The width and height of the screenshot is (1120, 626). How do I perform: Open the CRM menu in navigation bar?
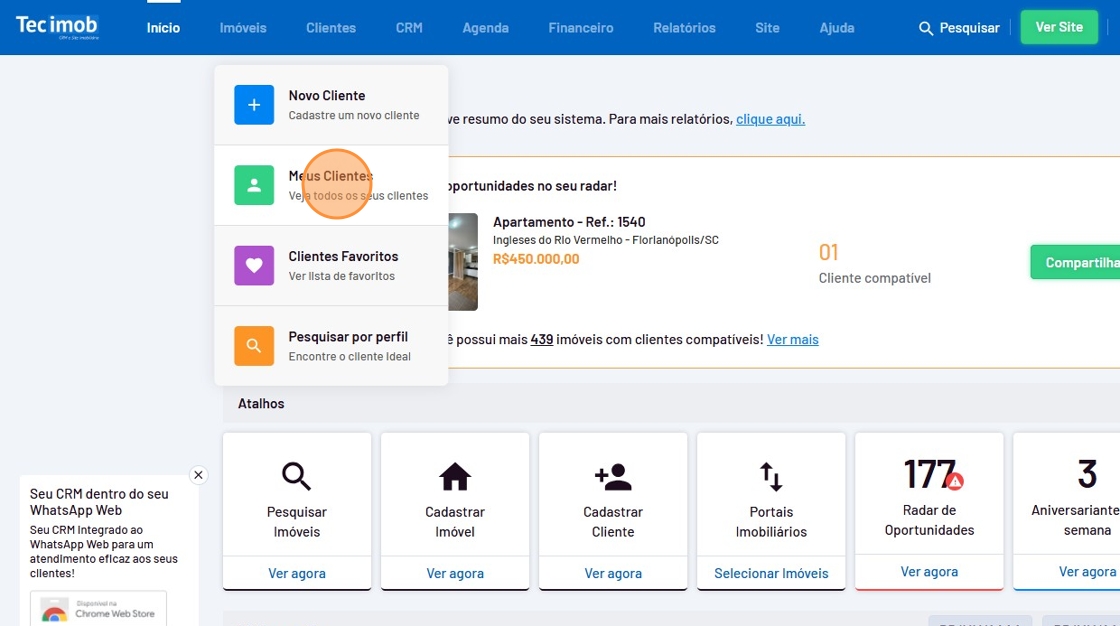coord(409,28)
